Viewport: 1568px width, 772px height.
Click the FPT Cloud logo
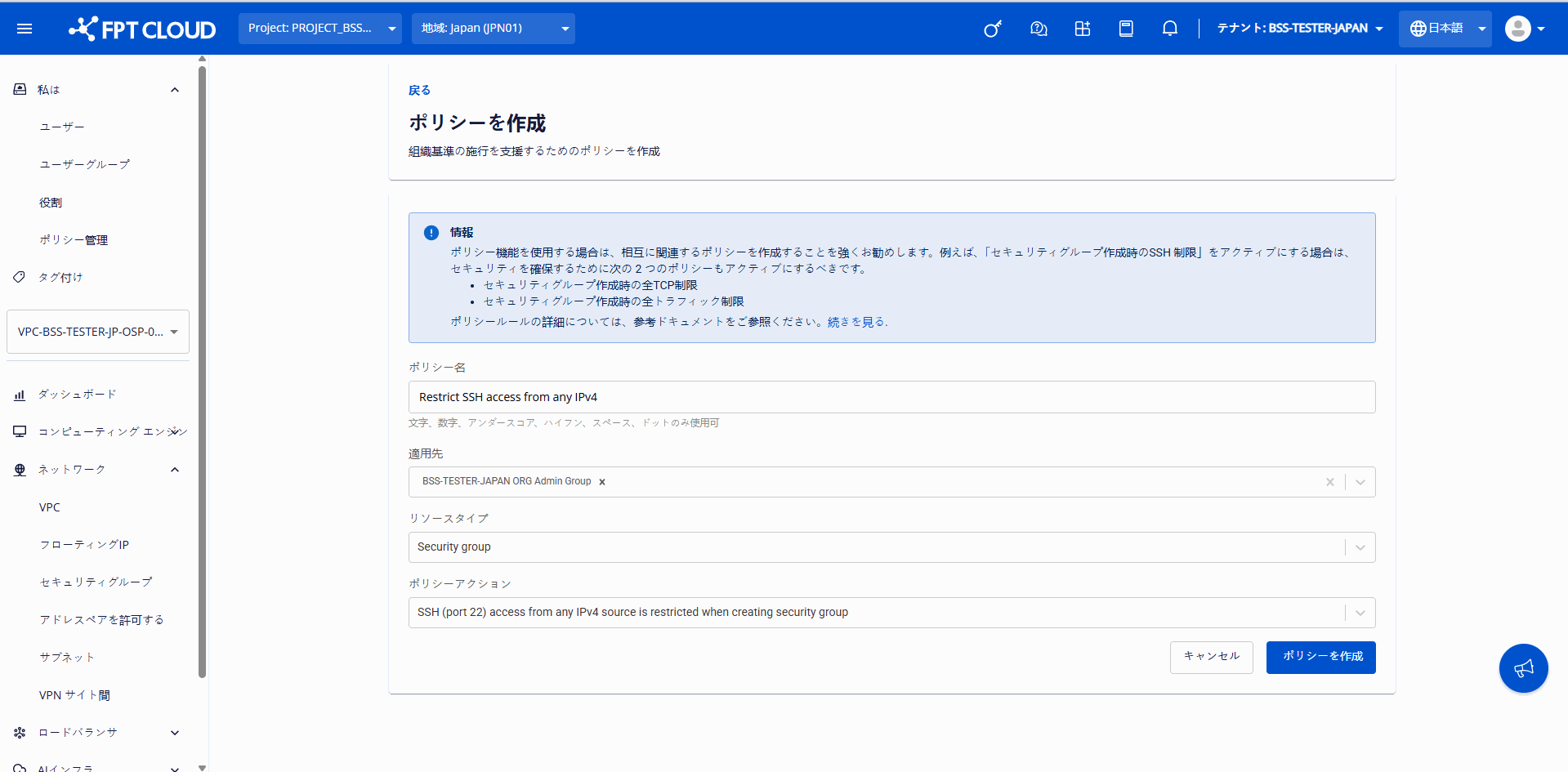[x=142, y=29]
